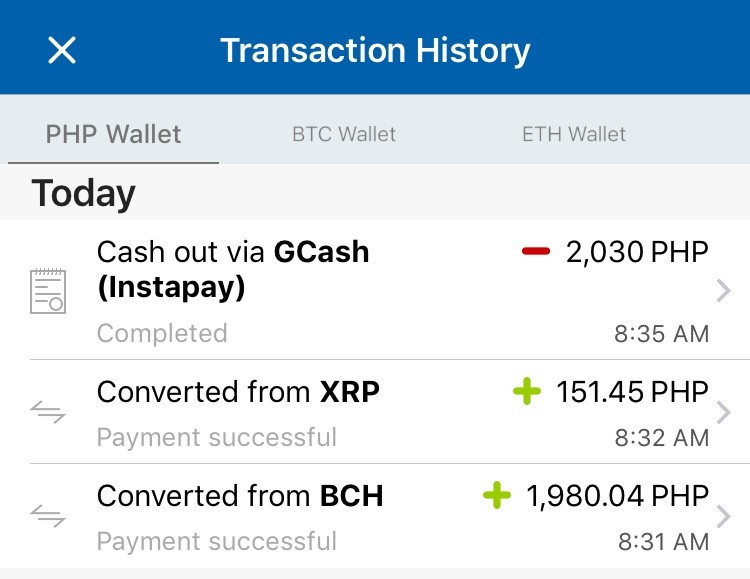The width and height of the screenshot is (750, 579).
Task: Open the Cash out via GCash (Instapay) entry
Action: [x=375, y=290]
